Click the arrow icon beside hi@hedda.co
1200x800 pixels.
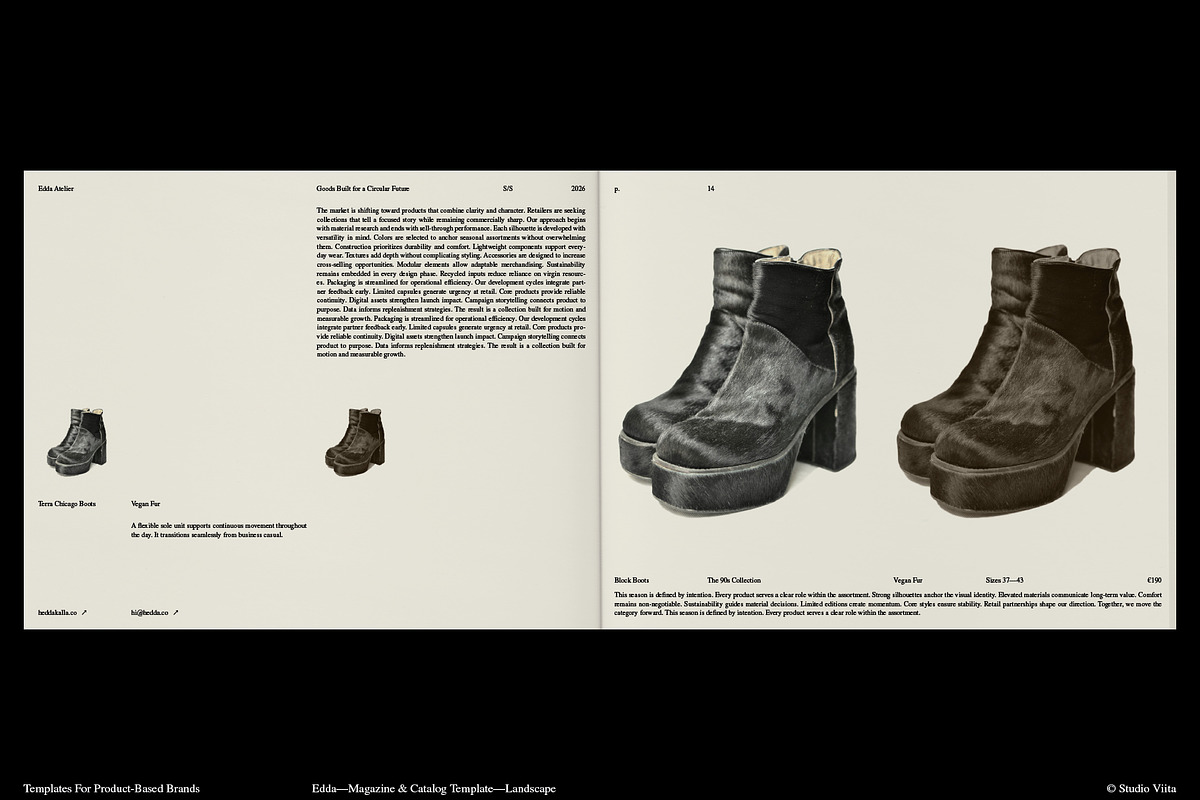click(x=176, y=611)
